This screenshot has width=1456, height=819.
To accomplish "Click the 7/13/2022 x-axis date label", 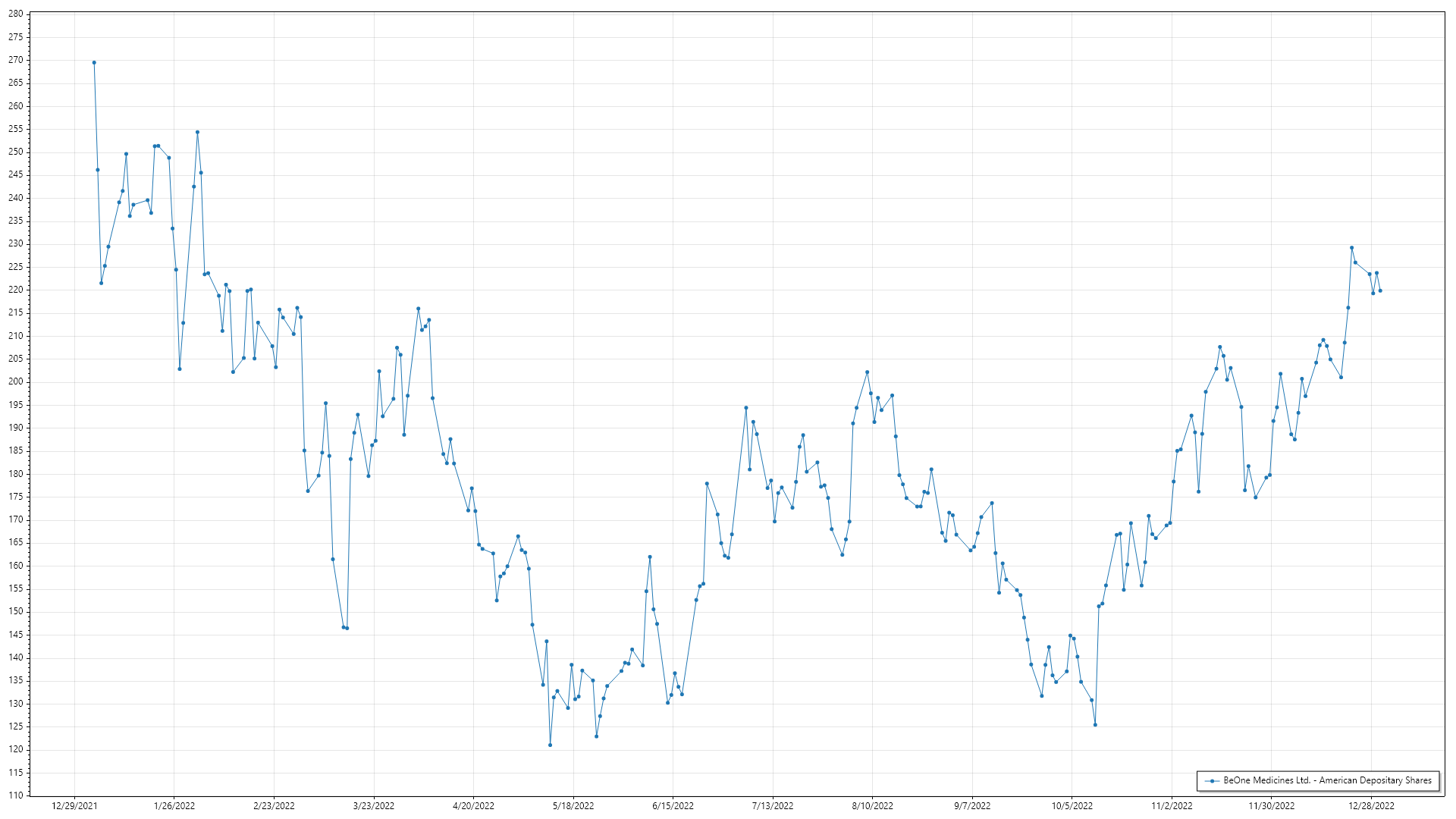I will pyautogui.click(x=773, y=806).
